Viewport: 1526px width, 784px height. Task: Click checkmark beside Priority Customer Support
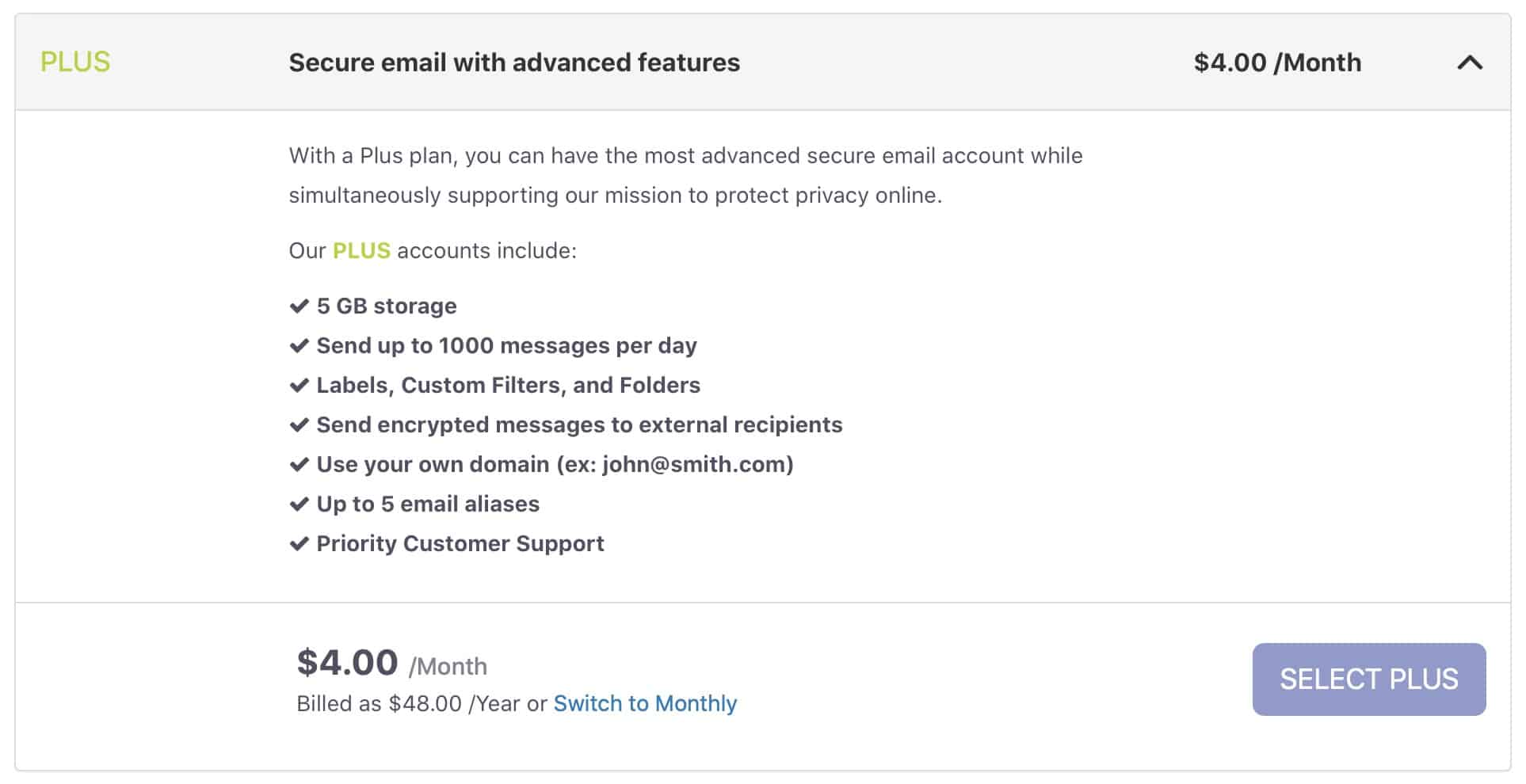299,543
